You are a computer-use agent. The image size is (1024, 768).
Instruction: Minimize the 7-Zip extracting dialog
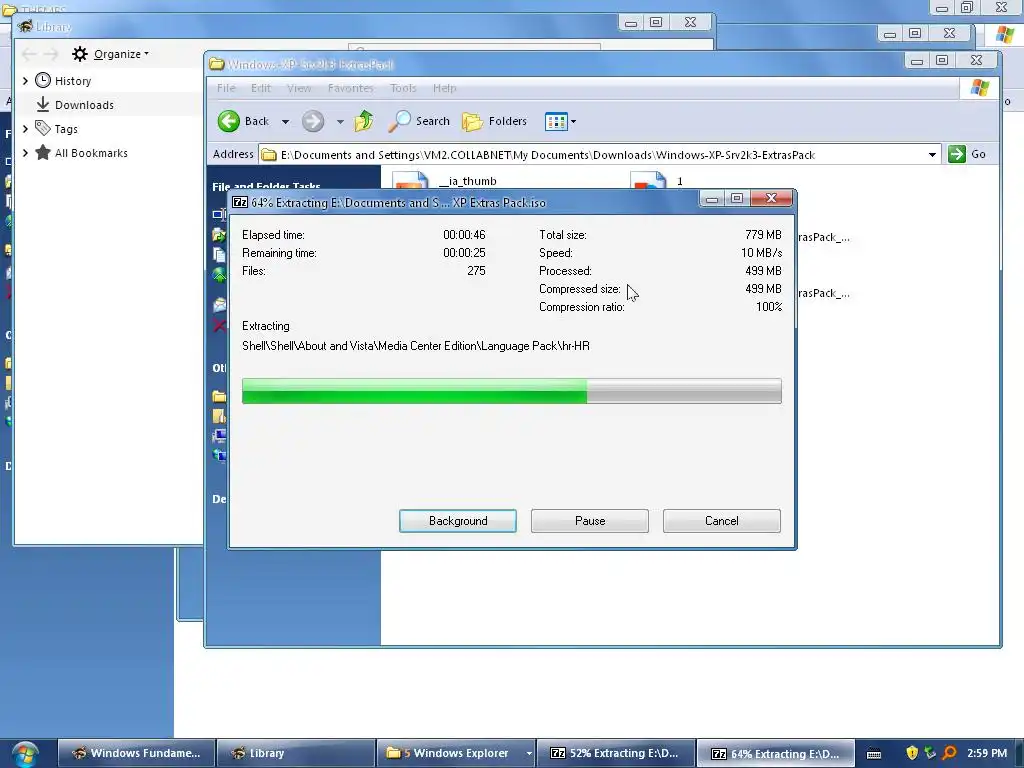pos(712,199)
